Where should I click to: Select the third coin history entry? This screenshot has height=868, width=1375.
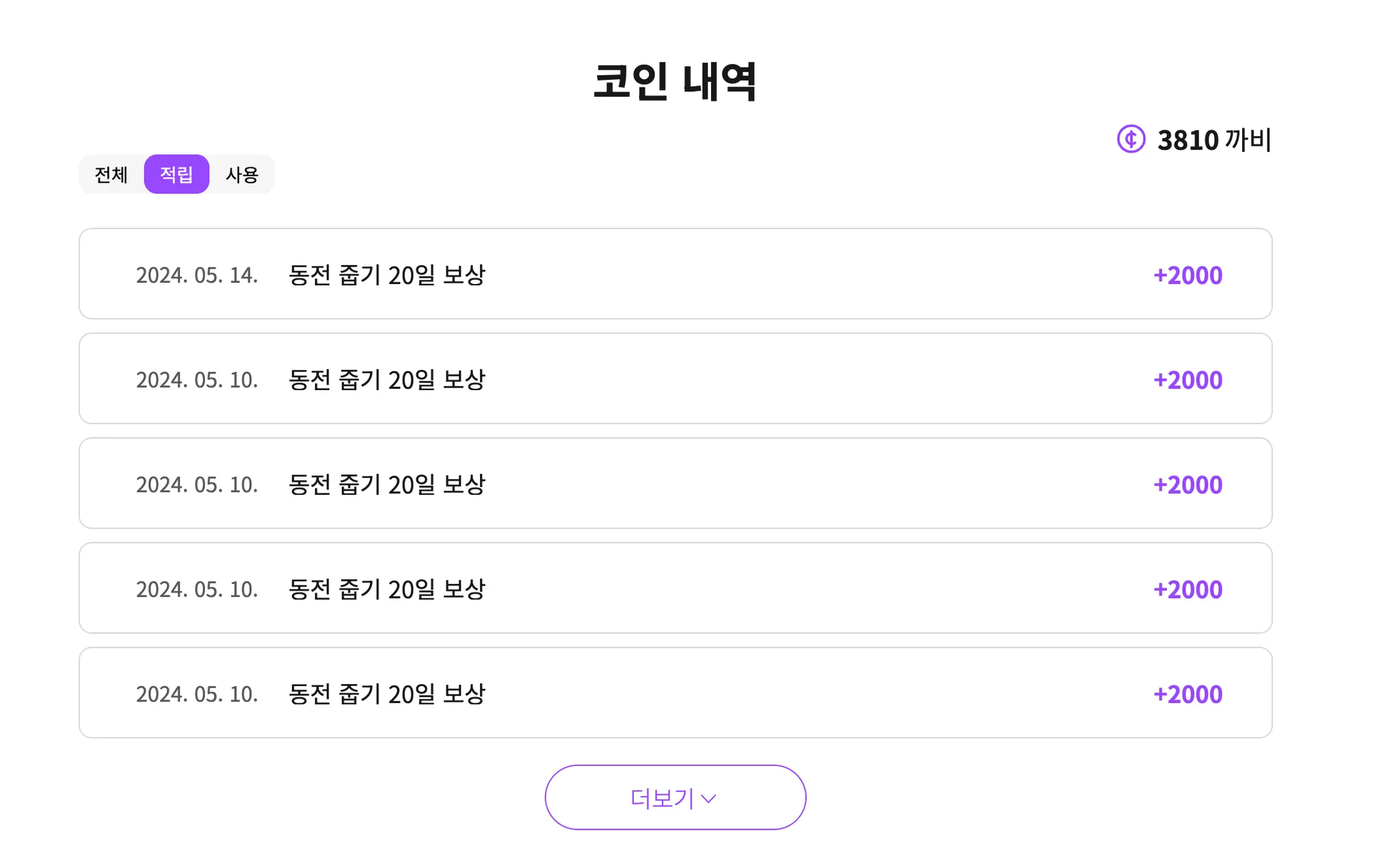pyautogui.click(x=675, y=483)
